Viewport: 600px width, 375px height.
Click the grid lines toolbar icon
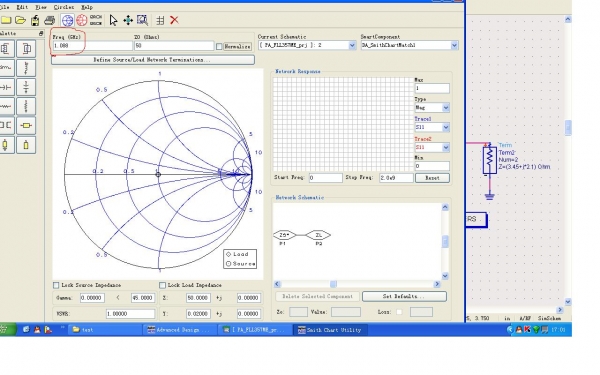(160, 20)
